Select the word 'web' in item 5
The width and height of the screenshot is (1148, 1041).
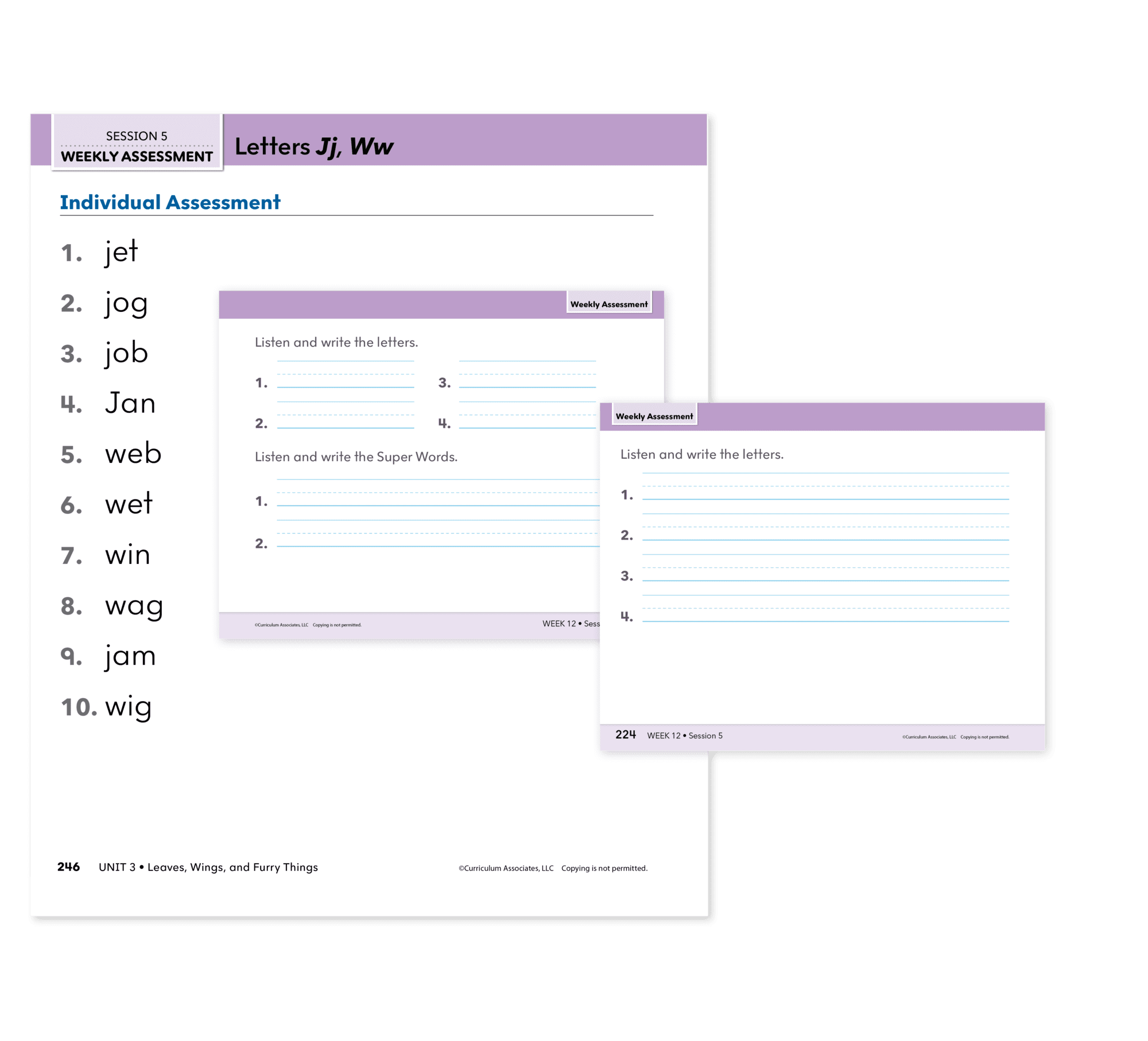(x=133, y=453)
